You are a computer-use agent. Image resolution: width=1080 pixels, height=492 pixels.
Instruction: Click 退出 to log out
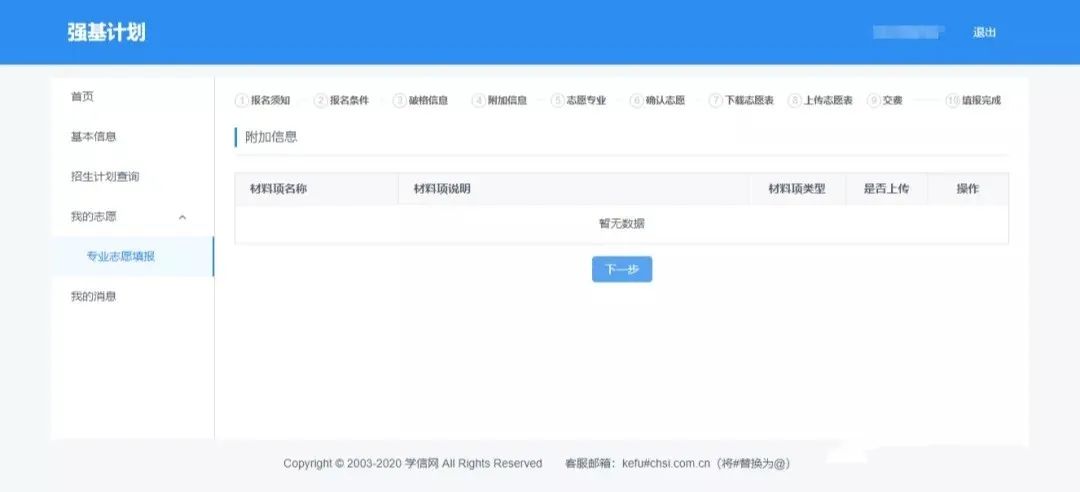click(984, 32)
